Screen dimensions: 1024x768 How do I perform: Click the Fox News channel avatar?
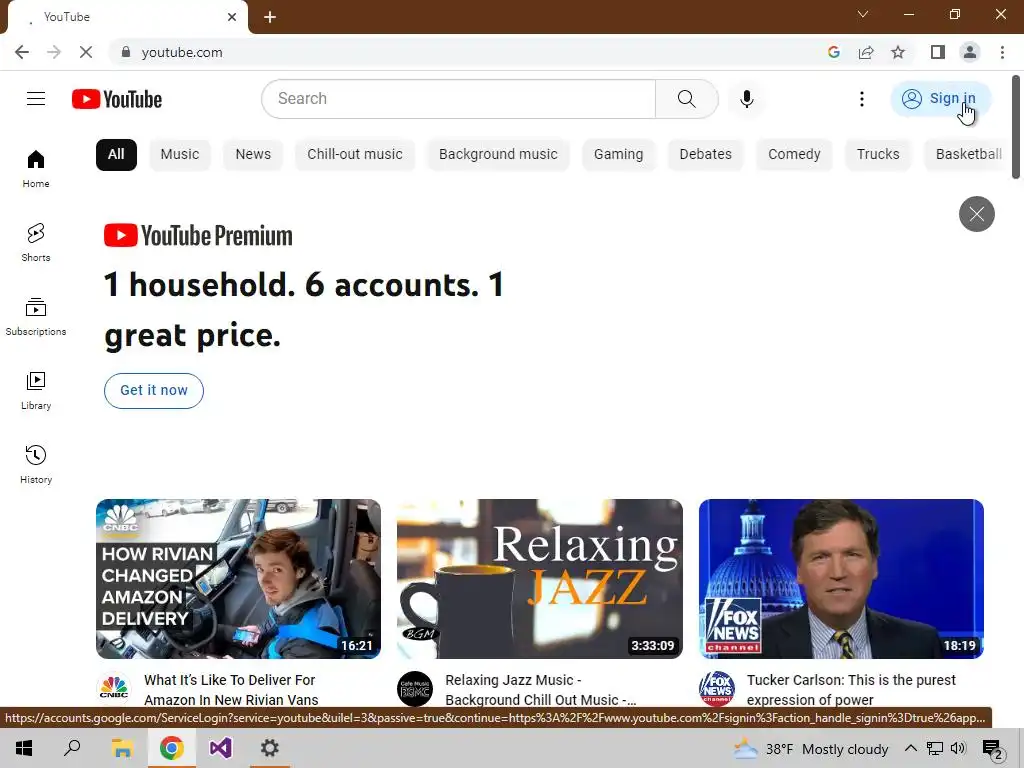(x=716, y=688)
